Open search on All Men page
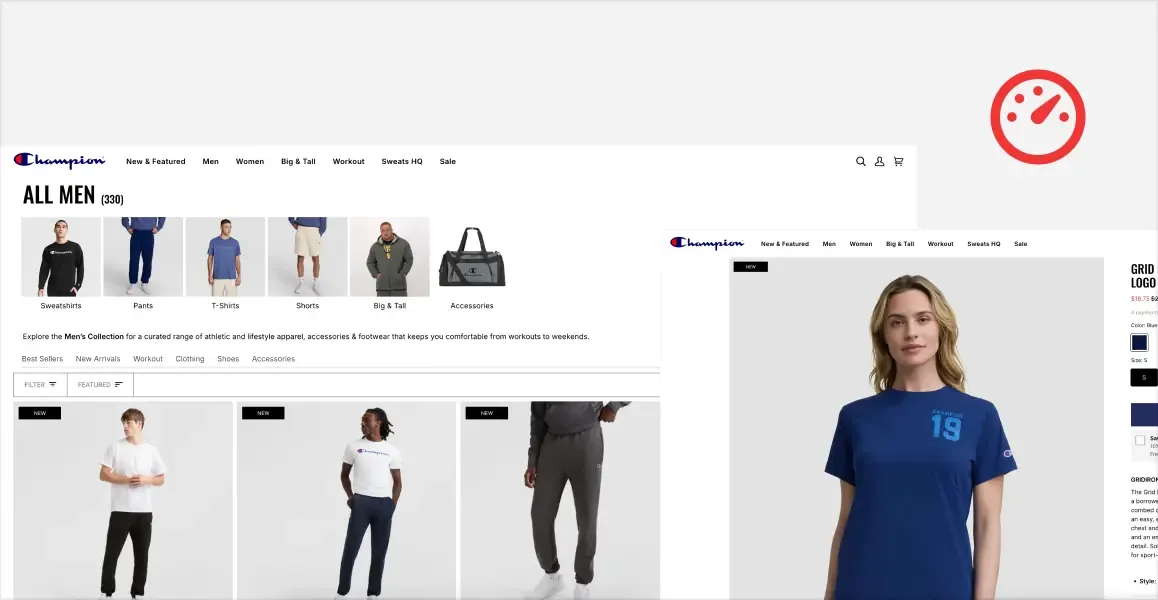 click(x=860, y=161)
